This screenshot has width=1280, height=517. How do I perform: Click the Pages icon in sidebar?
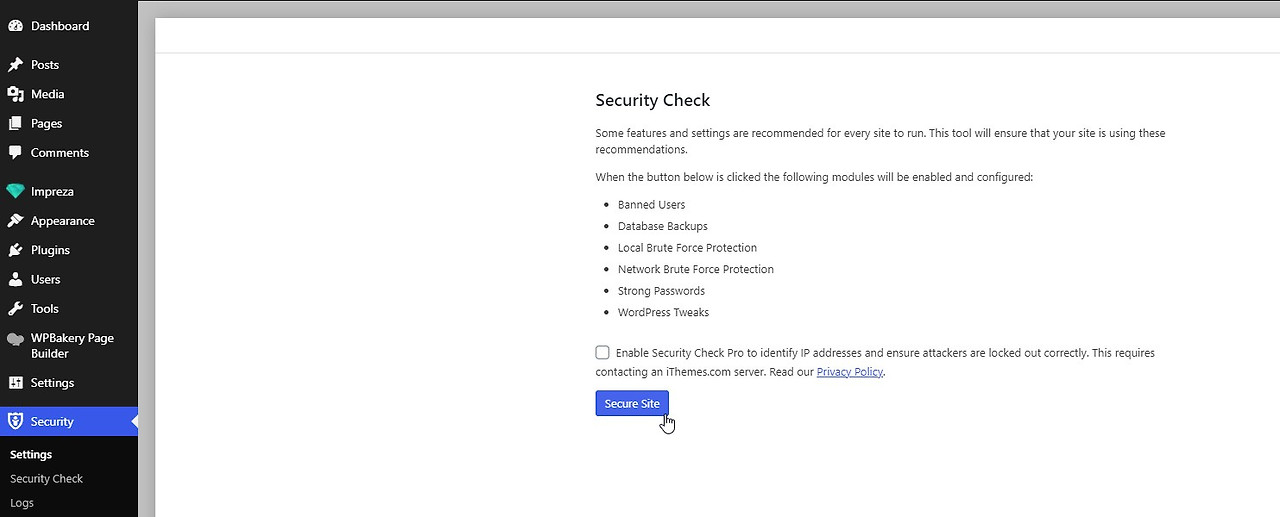coord(15,124)
